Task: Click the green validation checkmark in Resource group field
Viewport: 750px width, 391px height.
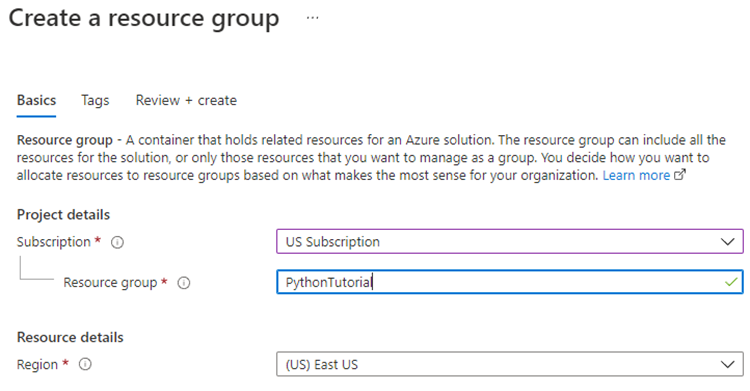Action: (x=730, y=282)
